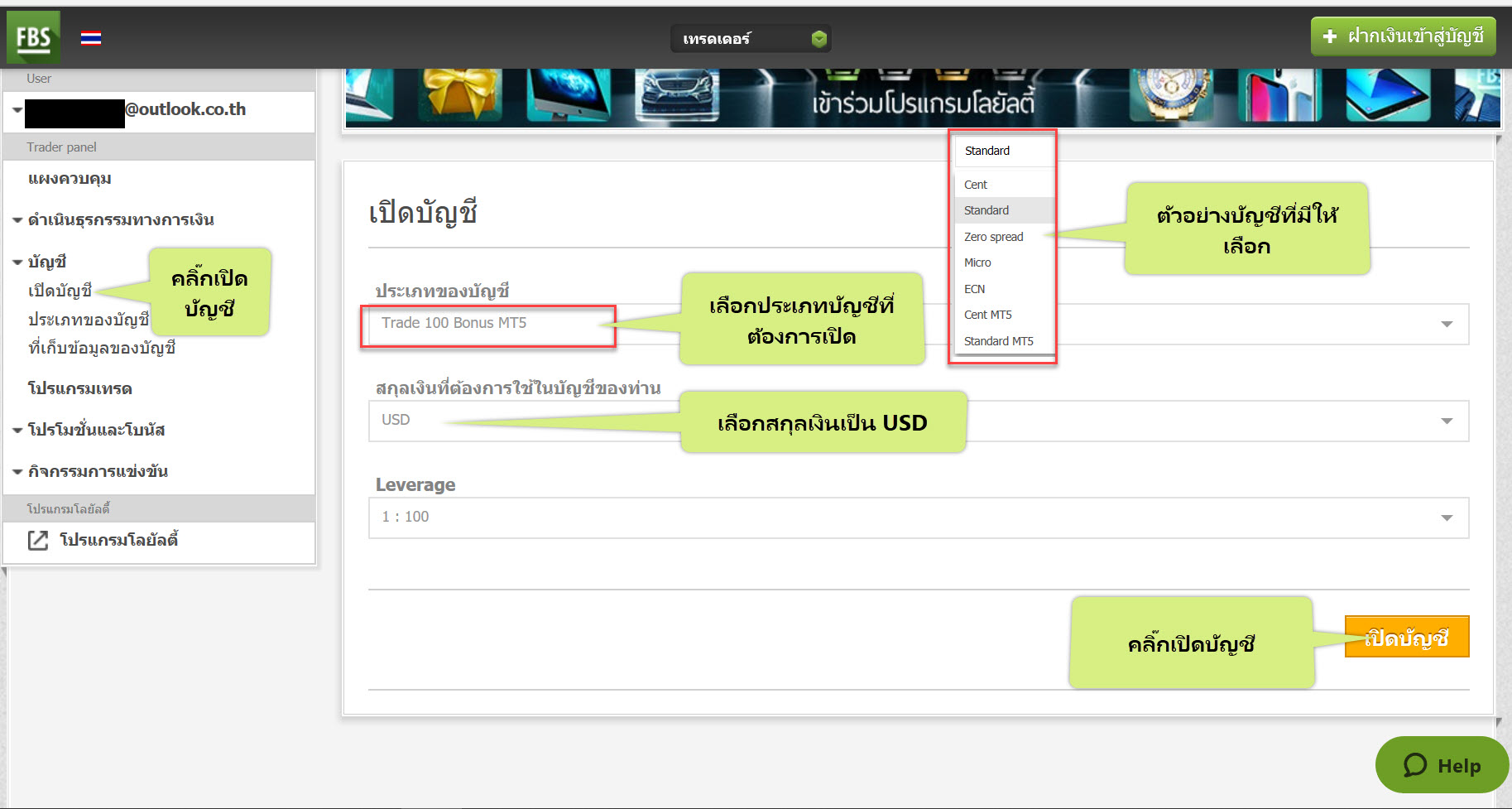The width and height of the screenshot is (1512, 809).
Task: Select Zero spread account option
Action: 1005,237
